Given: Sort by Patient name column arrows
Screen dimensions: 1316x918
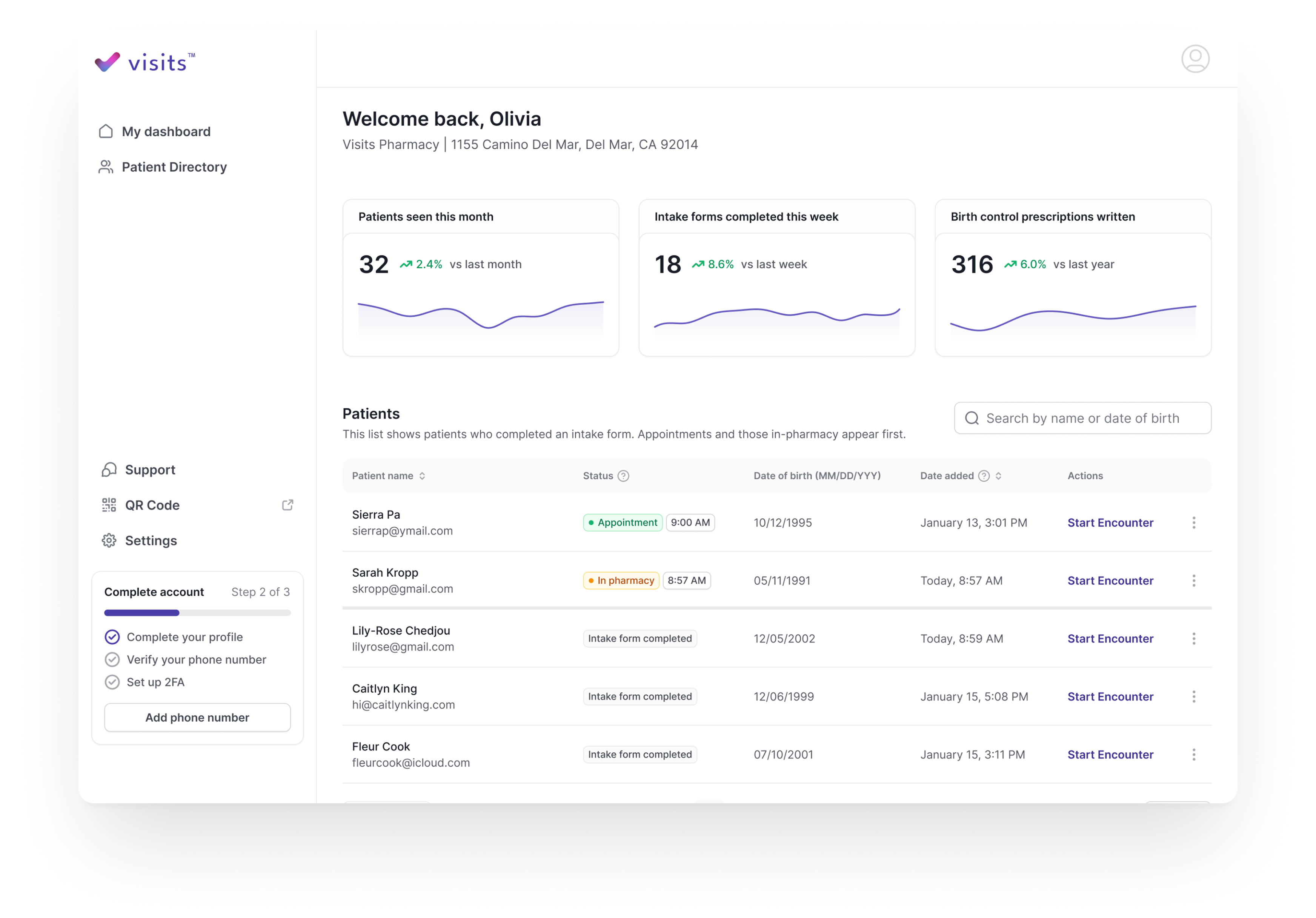Looking at the screenshot, I should click(423, 476).
